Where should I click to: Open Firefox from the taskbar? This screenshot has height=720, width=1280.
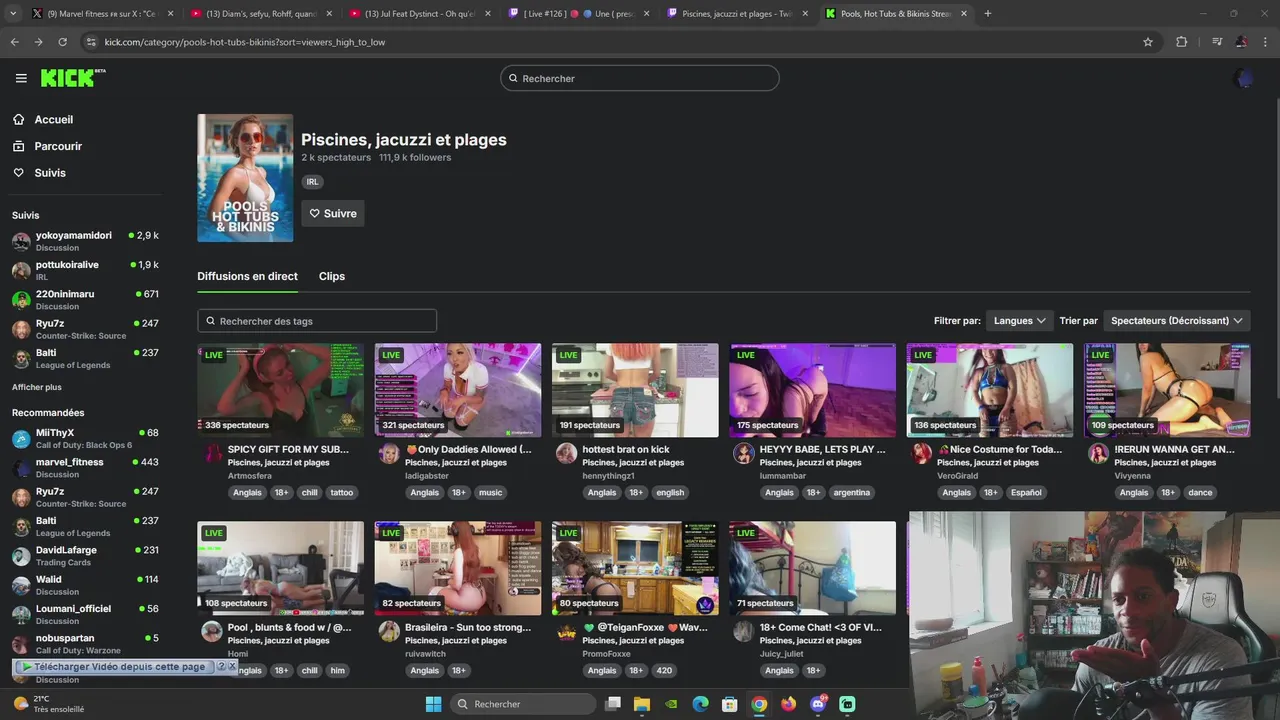[x=788, y=704]
